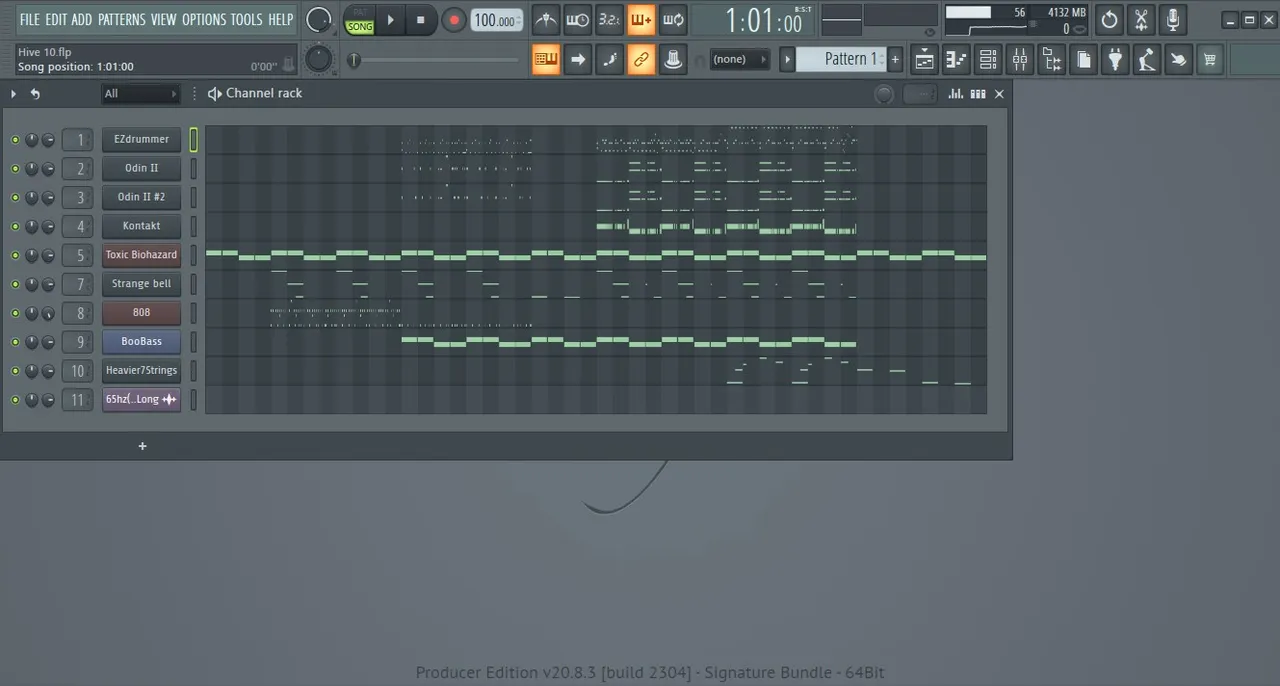Click the auto-scroll arrow icon
Screen dimensions: 1280x686
coord(577,59)
